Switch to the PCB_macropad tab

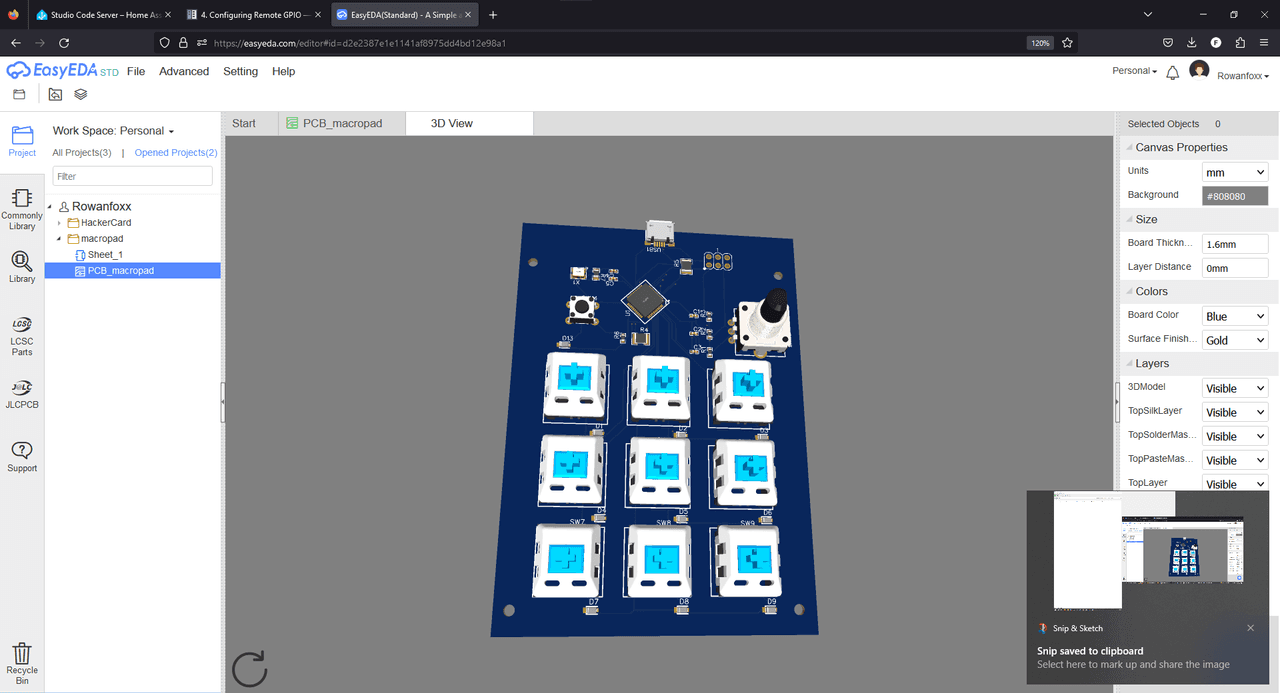(x=342, y=124)
